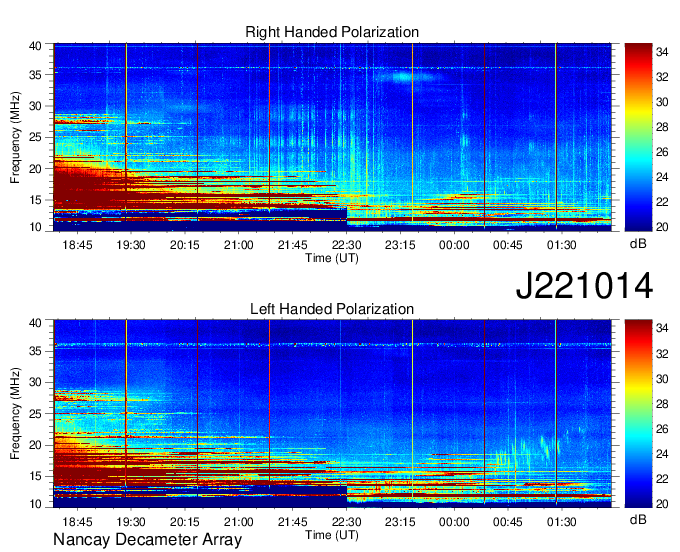Click the "30" frequency tick on the Left Handed plot

point(35,382)
